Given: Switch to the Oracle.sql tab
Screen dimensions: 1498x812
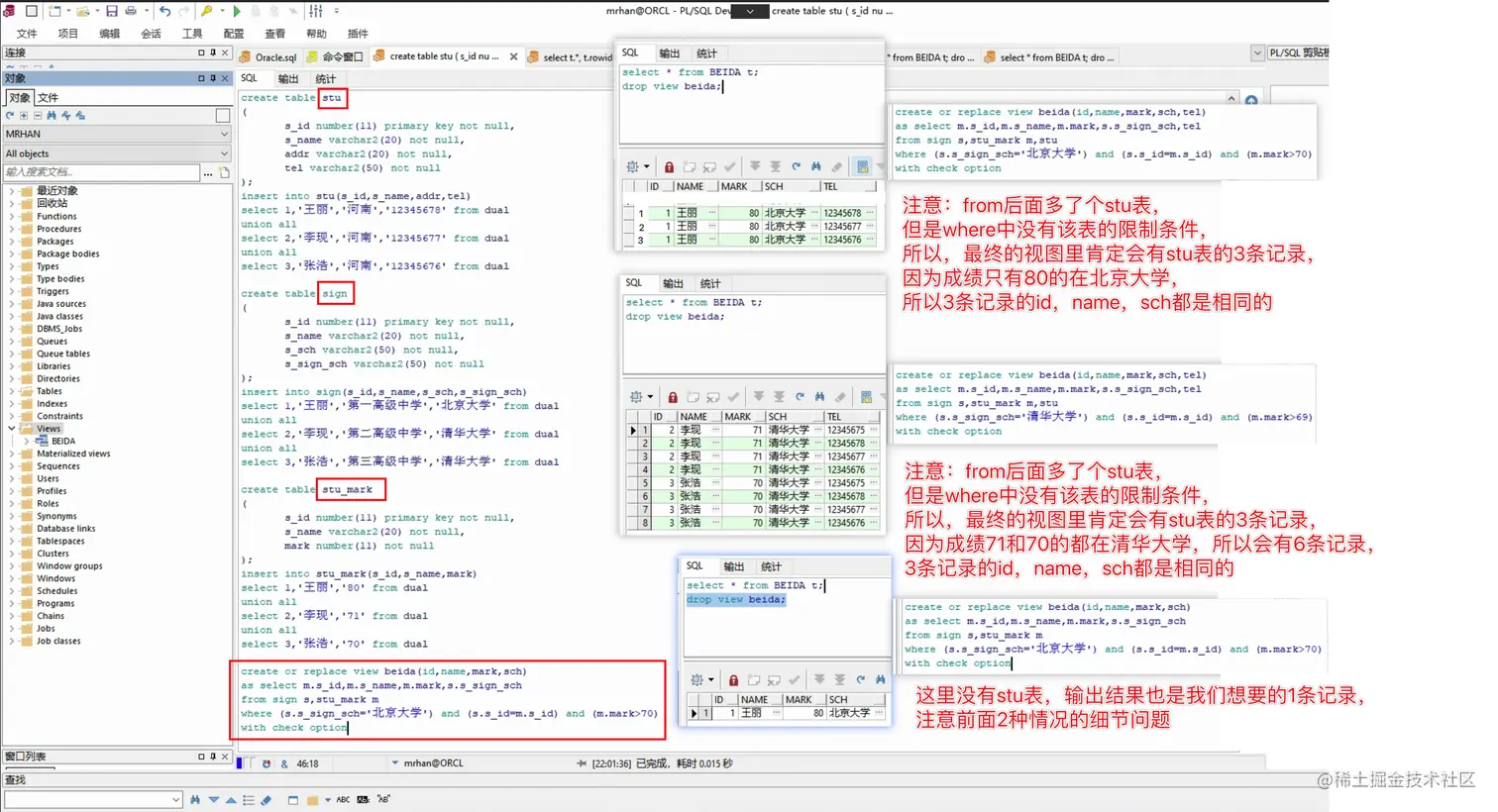Looking at the screenshot, I should (x=274, y=57).
